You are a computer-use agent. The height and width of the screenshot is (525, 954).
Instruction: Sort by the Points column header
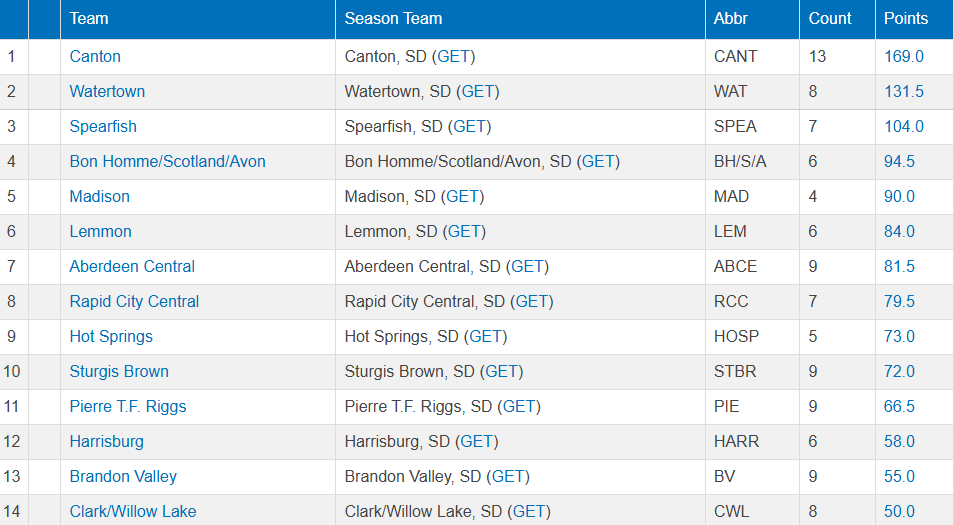pyautogui.click(x=906, y=19)
